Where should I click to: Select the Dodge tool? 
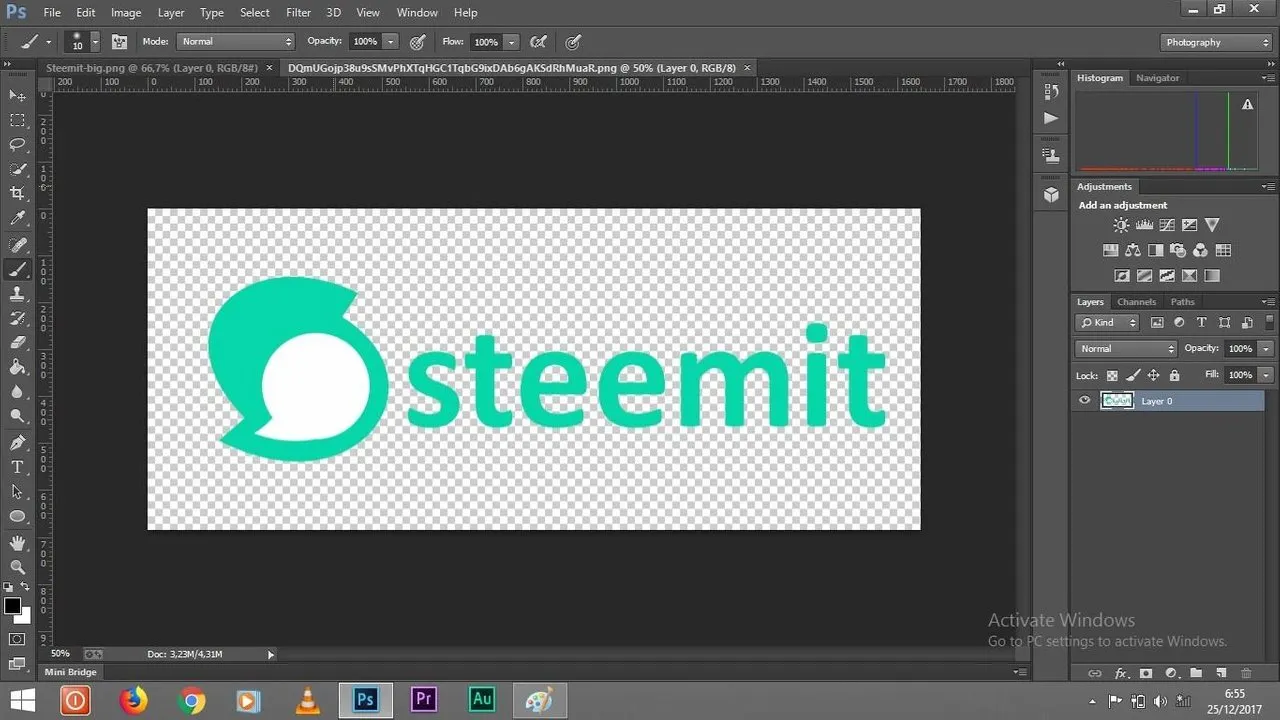pos(17,416)
